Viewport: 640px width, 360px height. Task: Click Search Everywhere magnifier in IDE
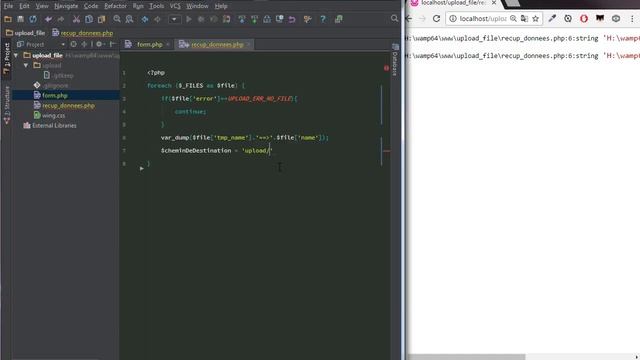(394, 18)
